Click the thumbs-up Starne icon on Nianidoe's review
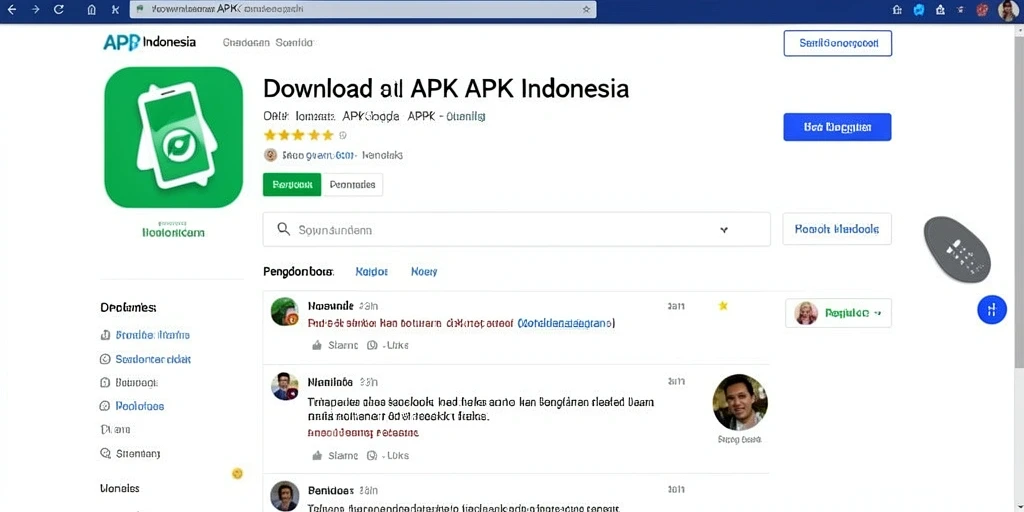The width and height of the screenshot is (1024, 512). click(317, 455)
